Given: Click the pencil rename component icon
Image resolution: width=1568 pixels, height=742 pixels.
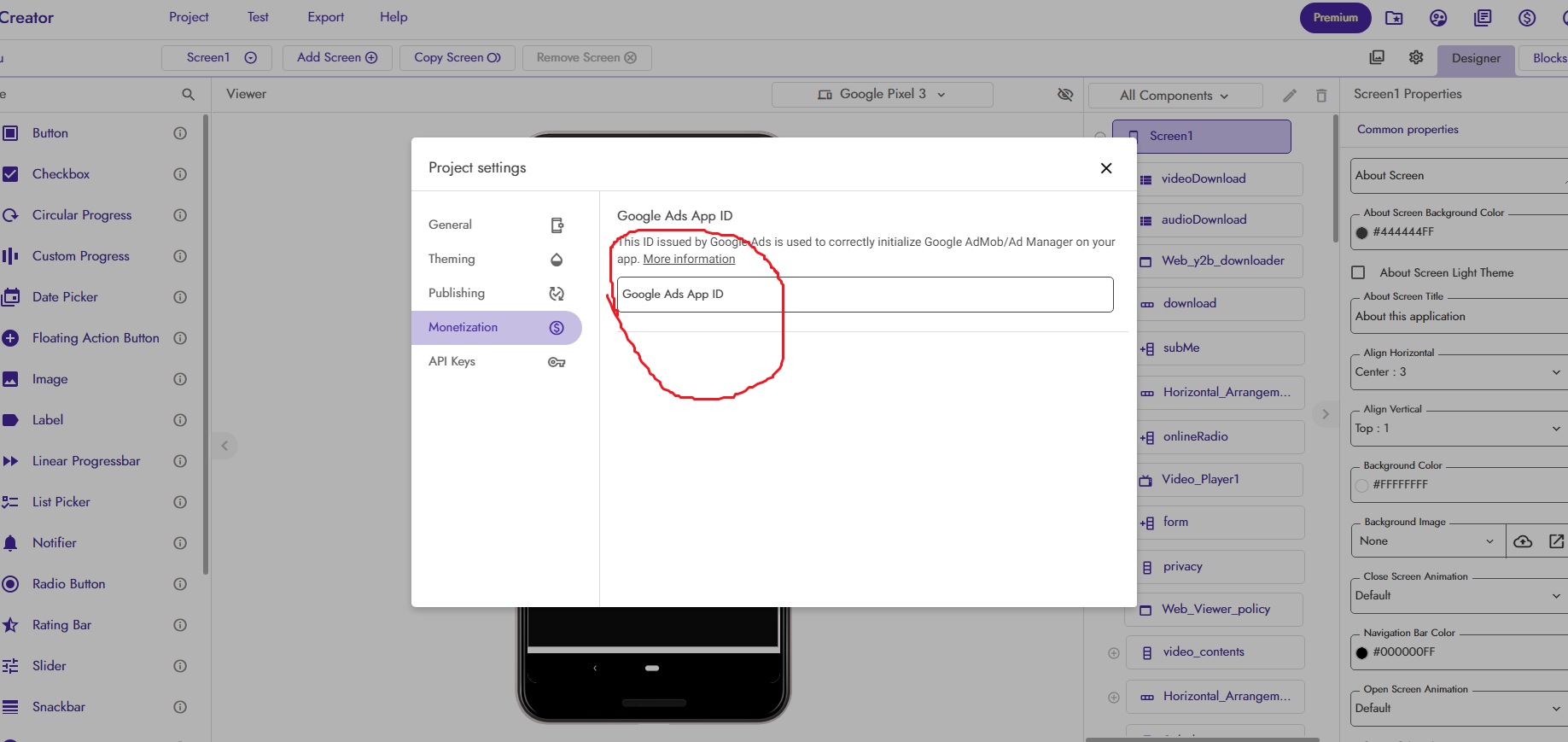Looking at the screenshot, I should (x=1290, y=96).
